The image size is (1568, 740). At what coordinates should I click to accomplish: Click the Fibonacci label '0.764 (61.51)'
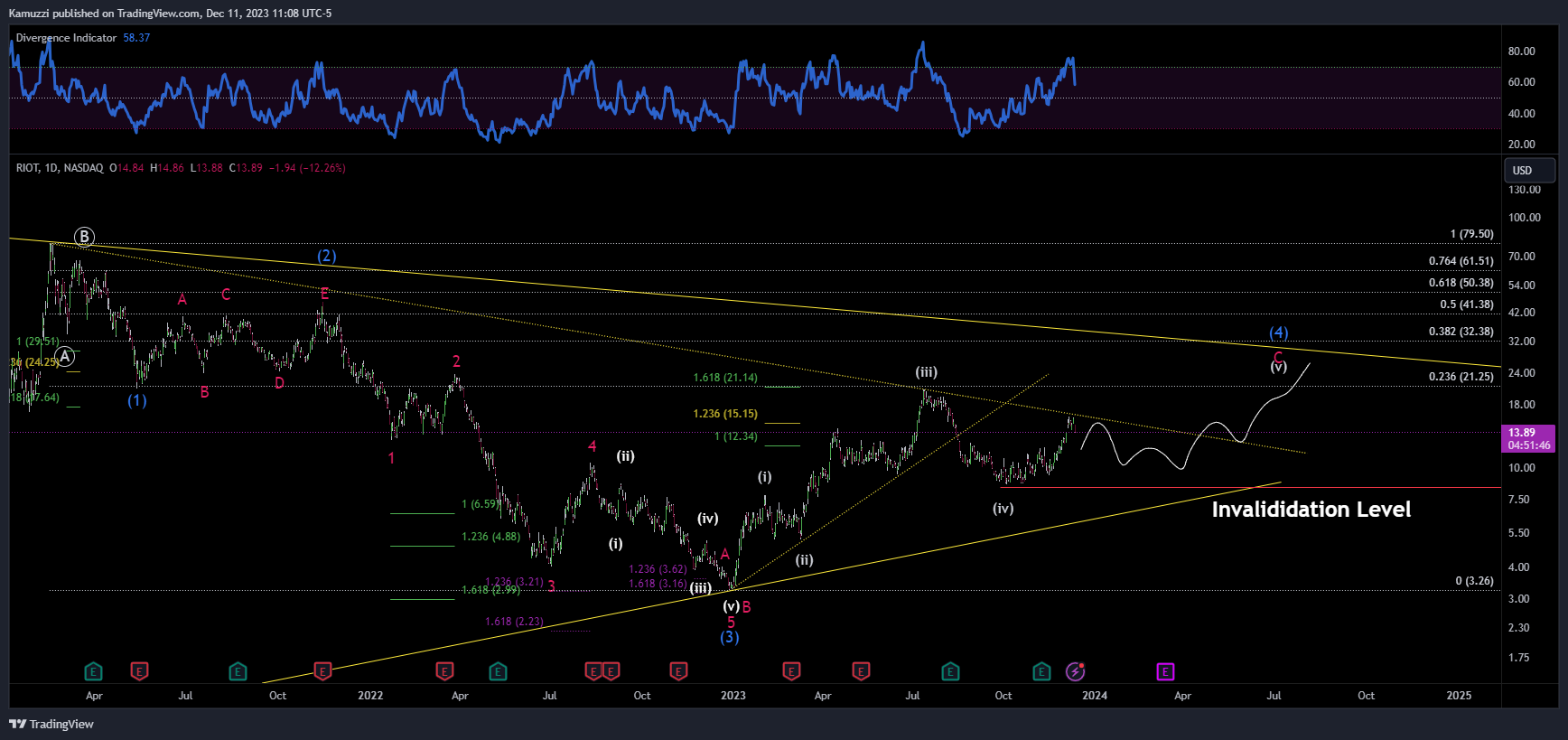1461,261
